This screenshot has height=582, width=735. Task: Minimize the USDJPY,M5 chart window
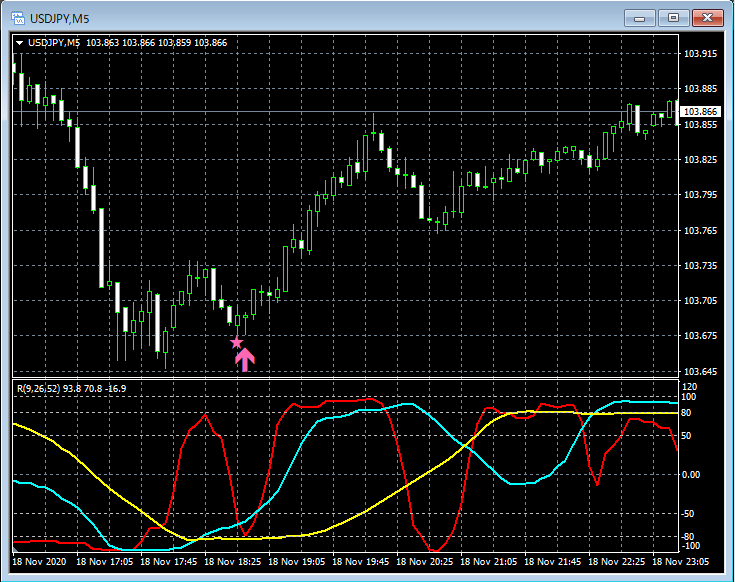point(639,17)
